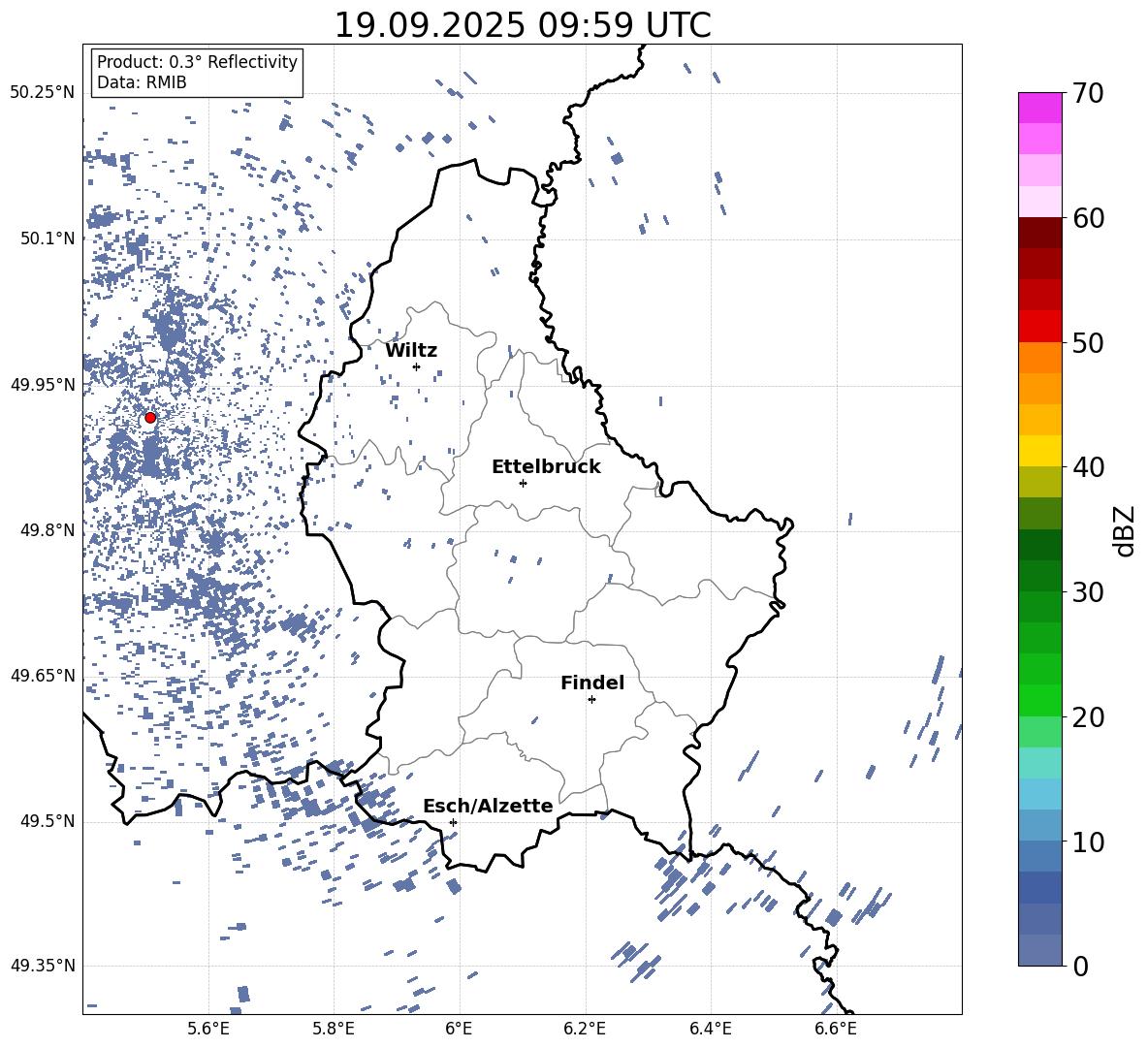Click the 6°E longitude tick label
Screen dimensions: 1148x1048
pos(459,1029)
